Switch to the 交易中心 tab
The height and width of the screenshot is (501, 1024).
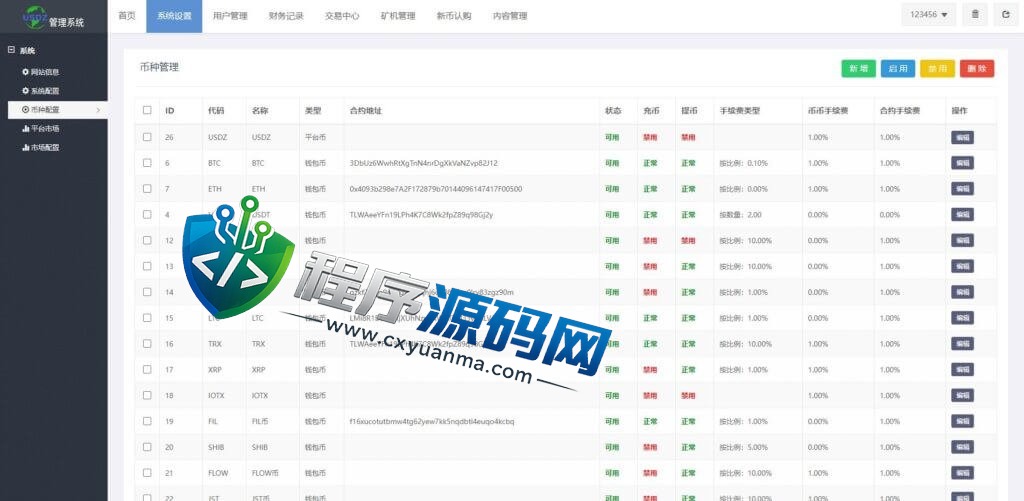pos(342,16)
